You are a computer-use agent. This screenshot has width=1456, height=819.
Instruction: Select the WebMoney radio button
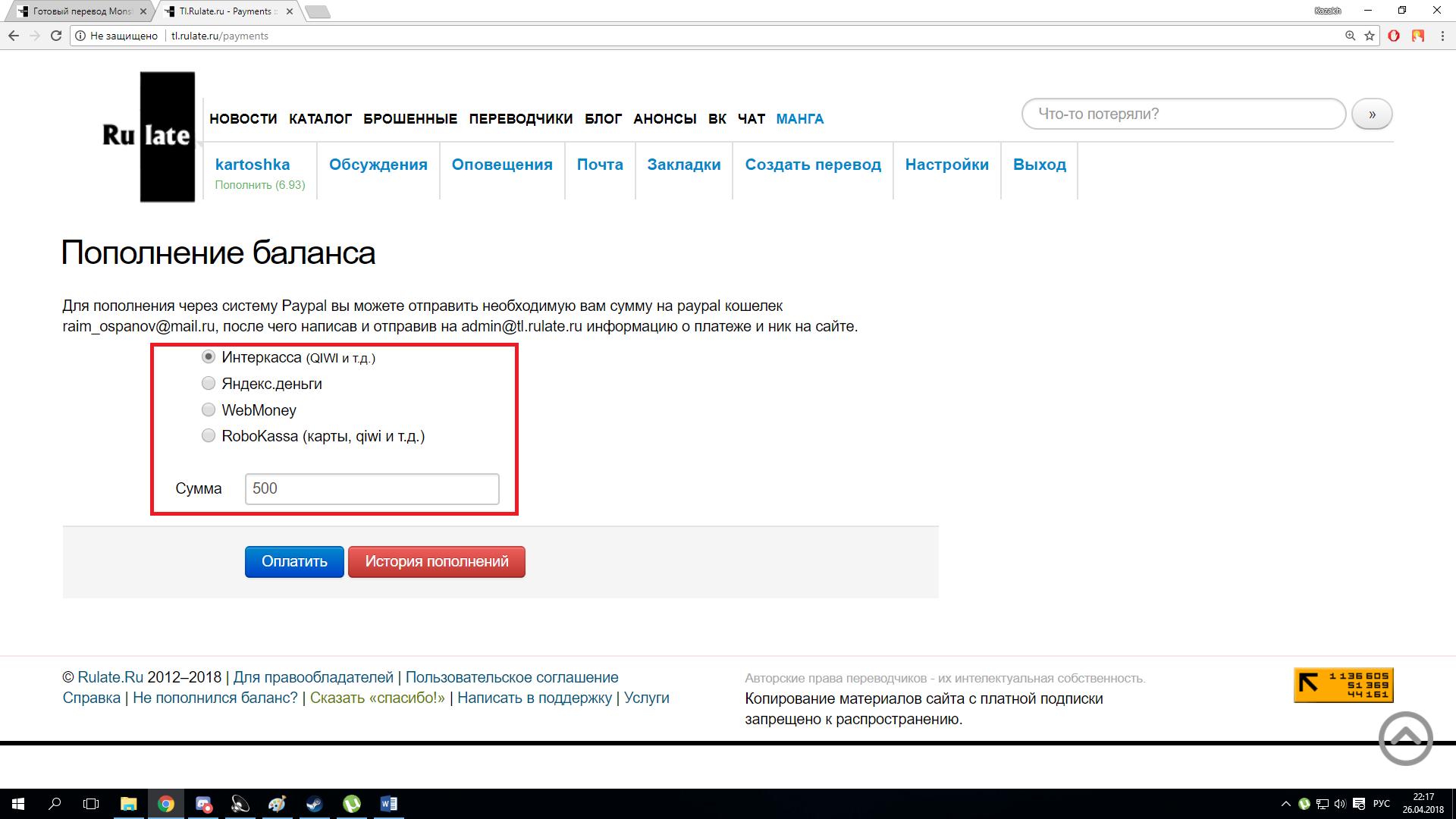pos(209,410)
